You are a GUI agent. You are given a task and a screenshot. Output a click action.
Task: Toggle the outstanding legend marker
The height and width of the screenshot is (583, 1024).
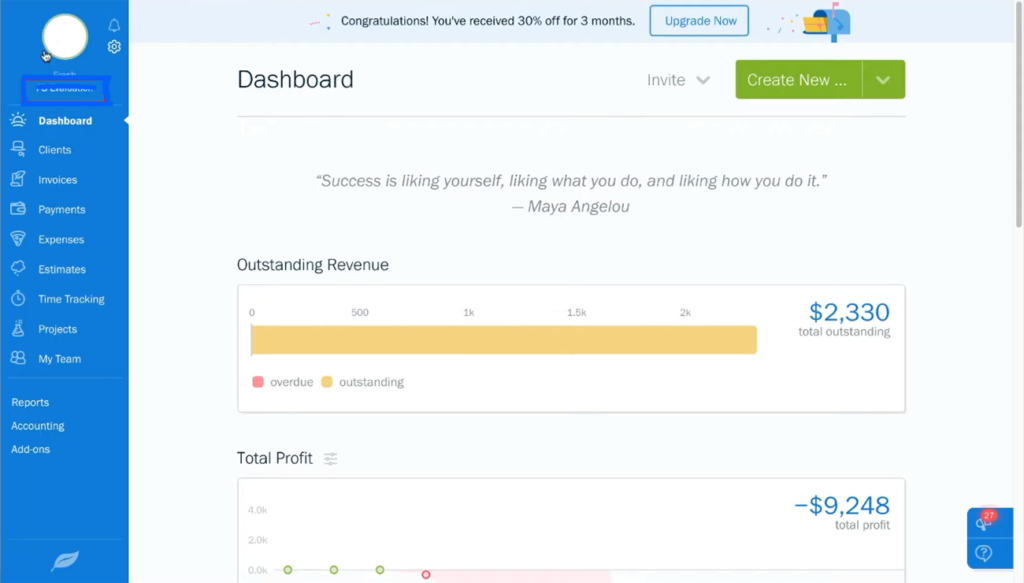click(x=326, y=382)
